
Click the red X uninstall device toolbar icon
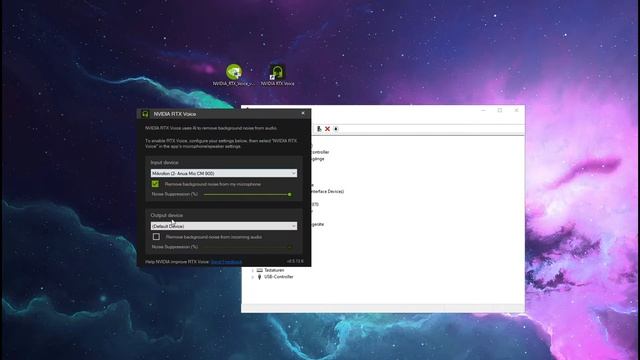click(327, 129)
